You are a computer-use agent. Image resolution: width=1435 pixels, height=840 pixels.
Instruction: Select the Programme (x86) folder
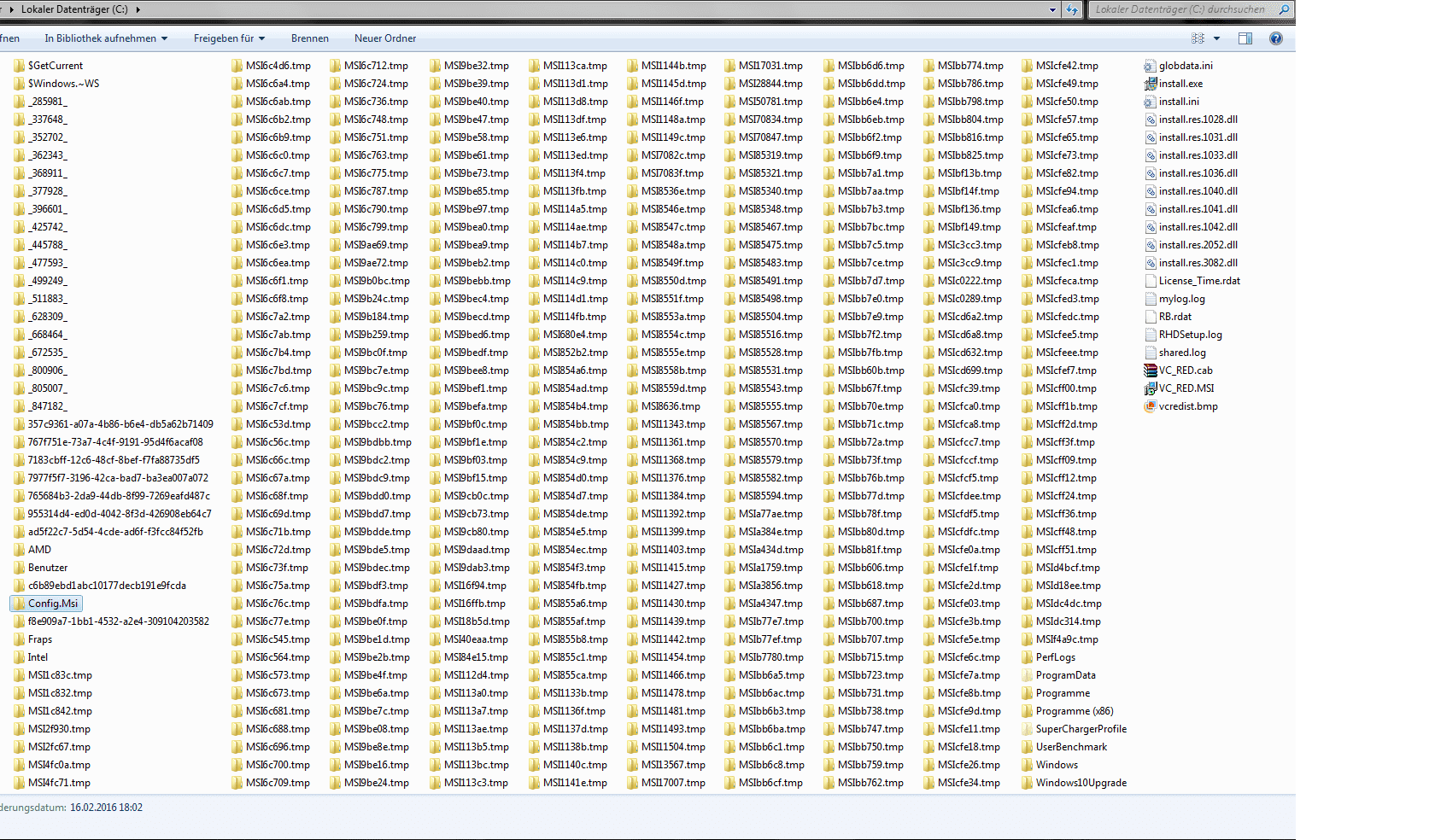(1068, 711)
